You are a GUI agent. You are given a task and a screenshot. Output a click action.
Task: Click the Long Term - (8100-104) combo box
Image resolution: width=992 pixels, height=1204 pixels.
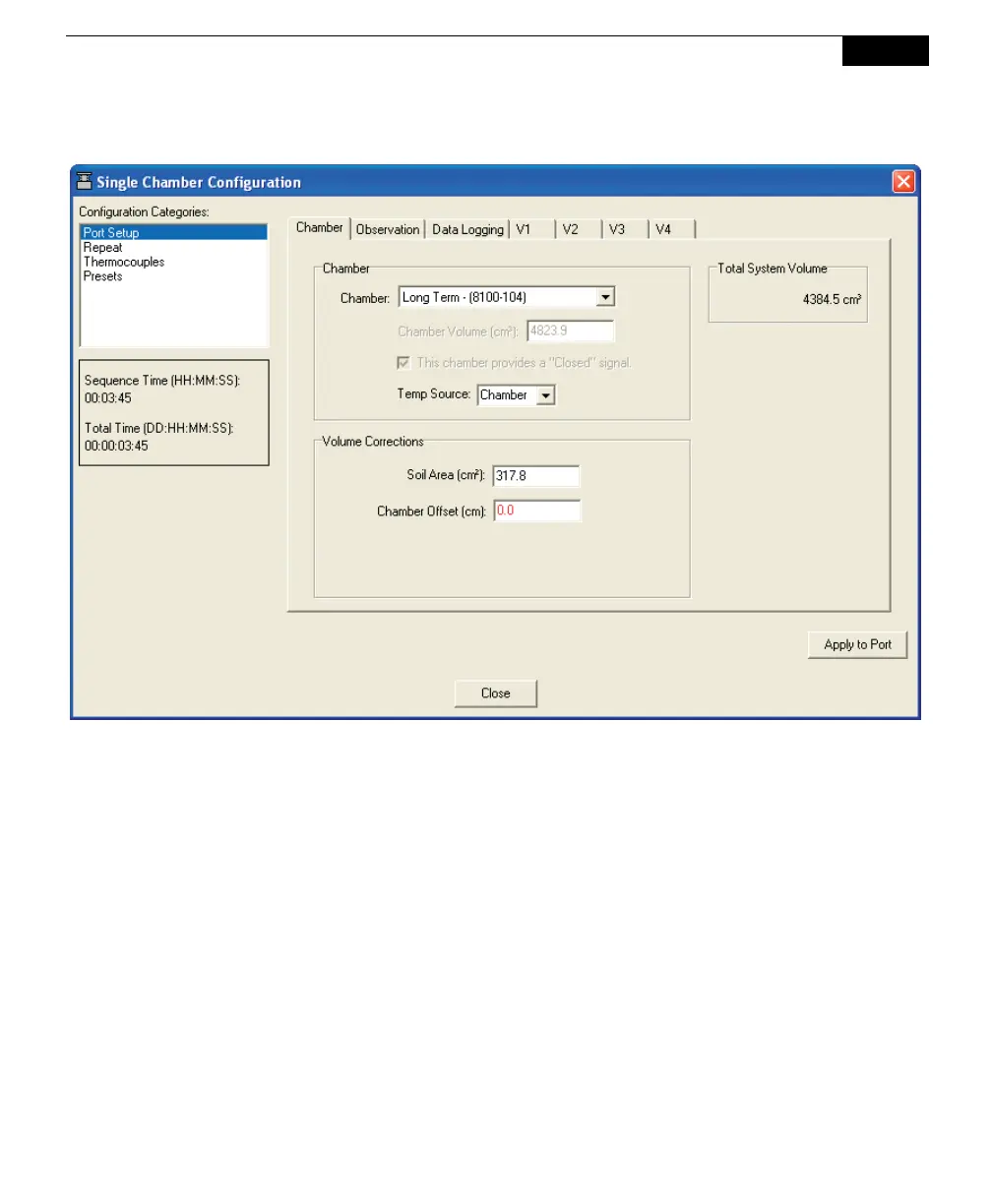[x=506, y=297]
